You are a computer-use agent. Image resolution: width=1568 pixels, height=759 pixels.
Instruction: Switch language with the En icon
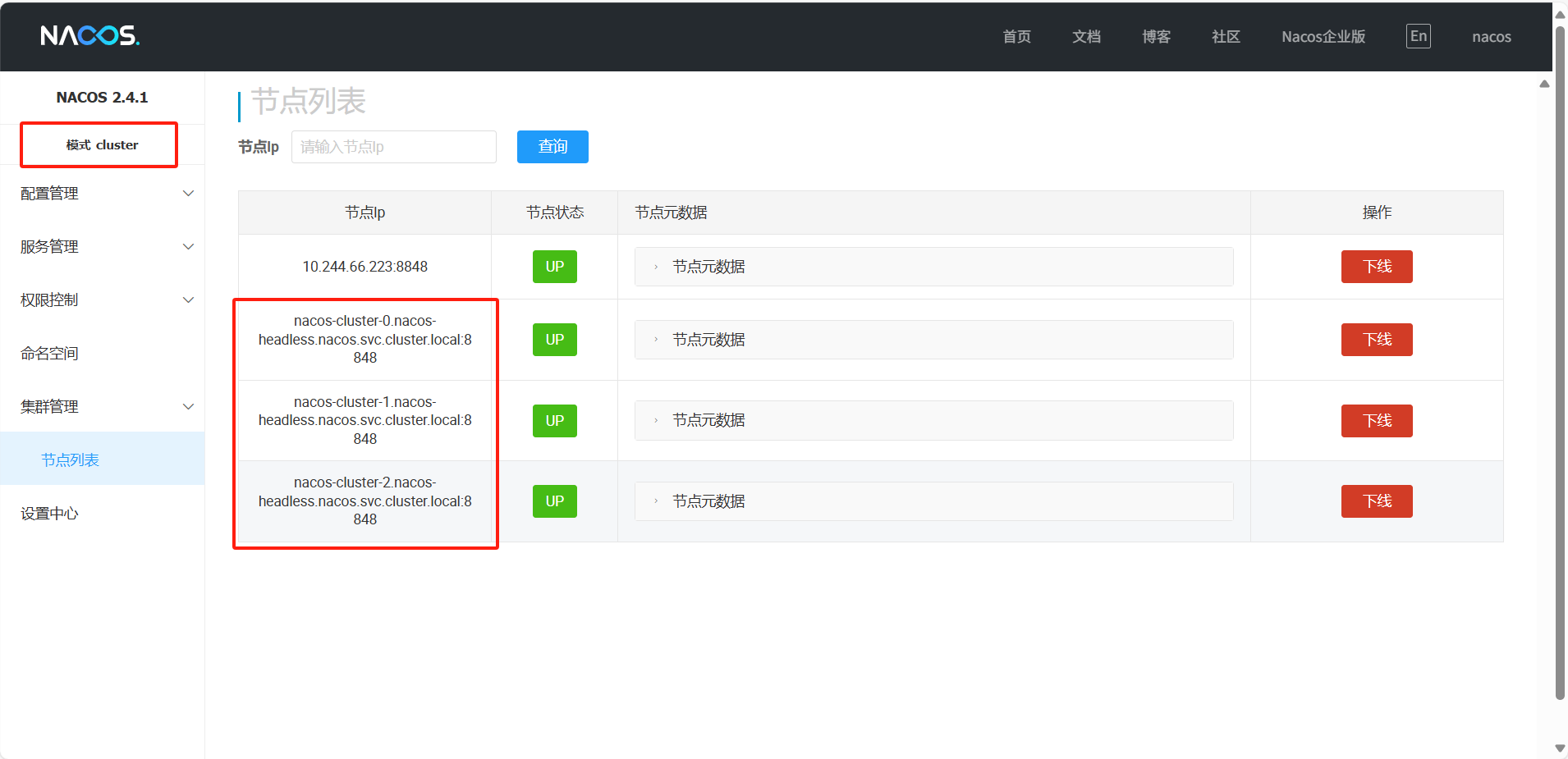click(1418, 36)
